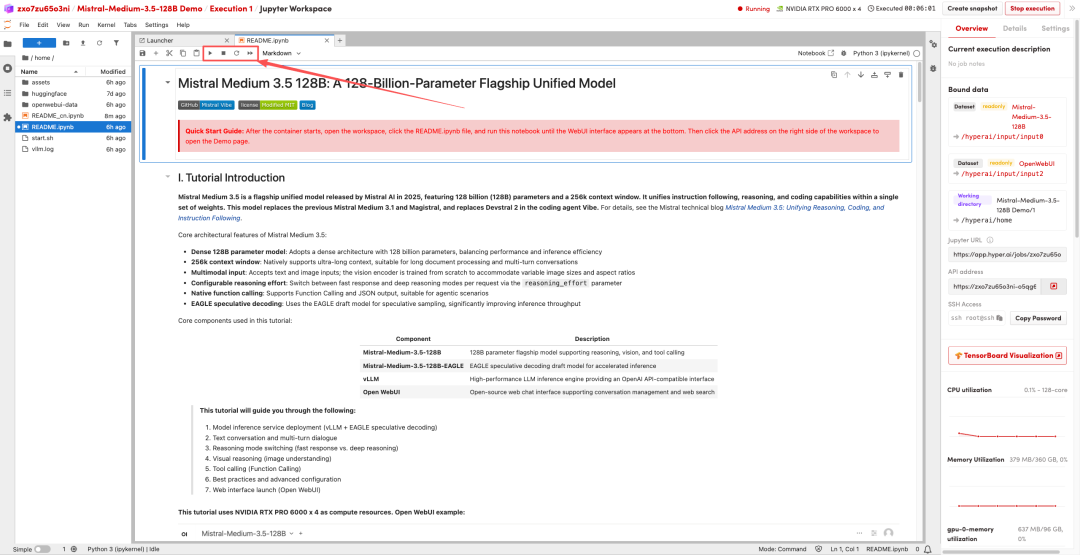Viewport: 1080px width, 555px height.
Task: Copy the selected cell from the notebook toolbar
Action: point(183,53)
